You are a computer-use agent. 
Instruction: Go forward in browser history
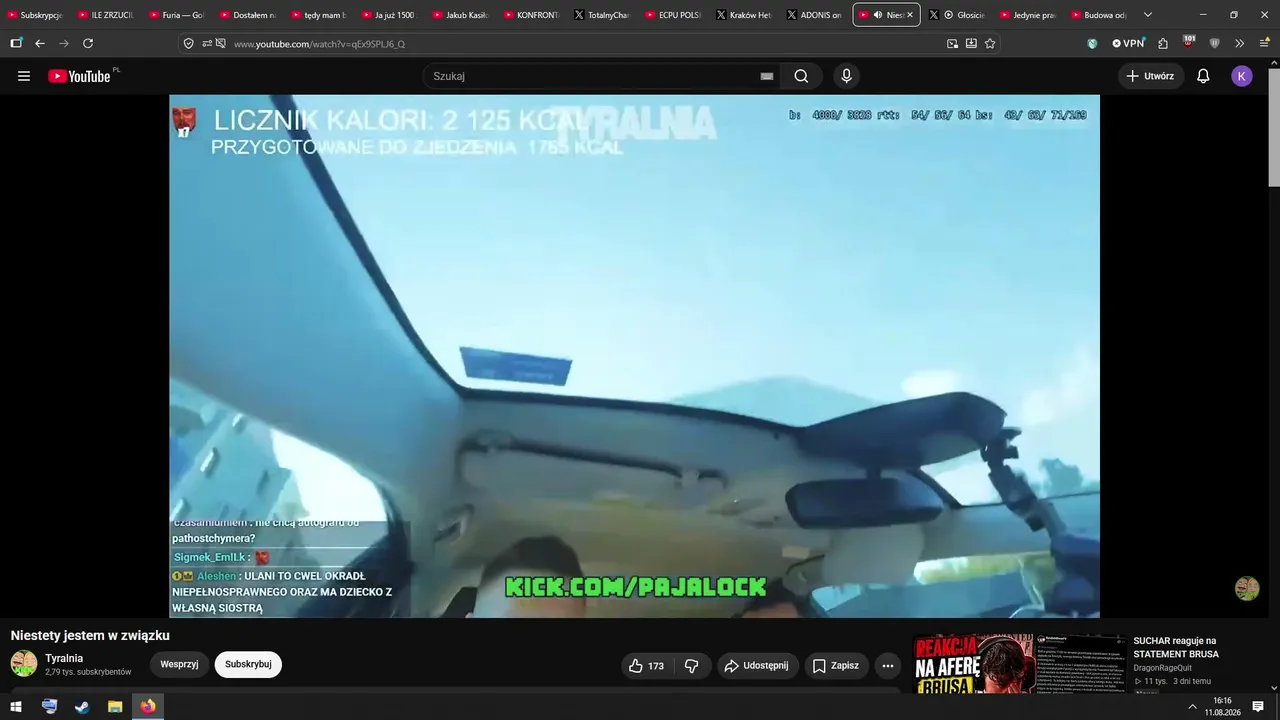(x=64, y=43)
